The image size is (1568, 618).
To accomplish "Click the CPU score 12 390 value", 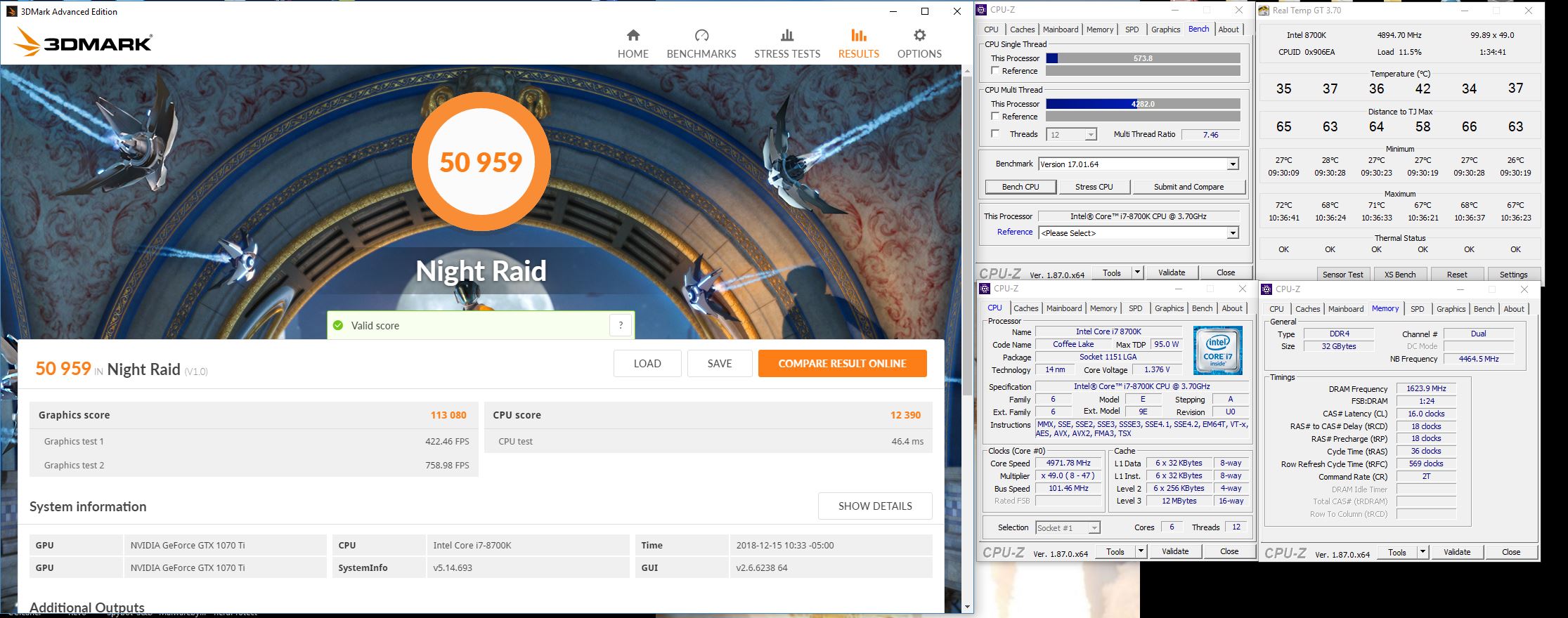I will (905, 415).
